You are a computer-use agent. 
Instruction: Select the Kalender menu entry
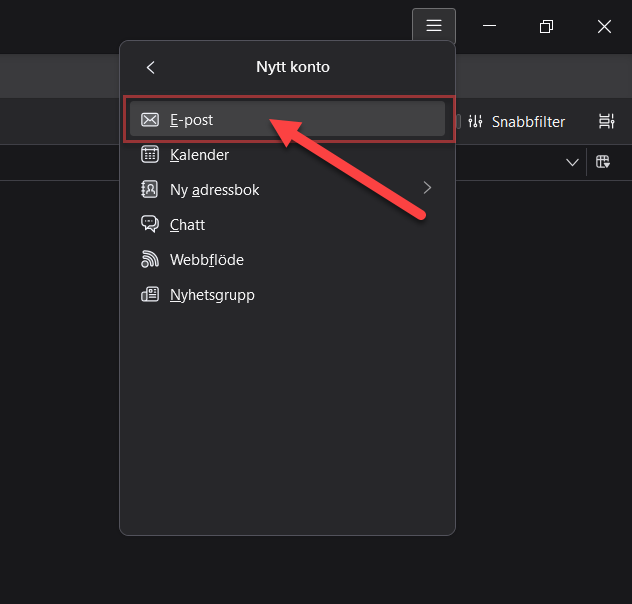click(x=287, y=155)
